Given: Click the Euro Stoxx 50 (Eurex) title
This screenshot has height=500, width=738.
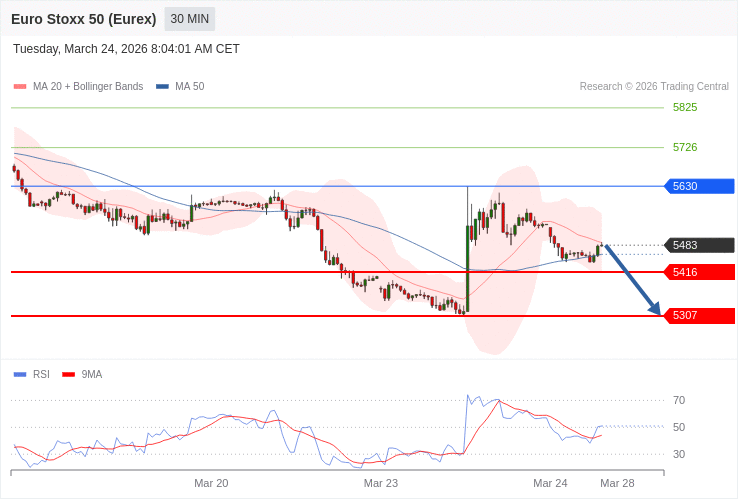Looking at the screenshot, I should coord(83,19).
